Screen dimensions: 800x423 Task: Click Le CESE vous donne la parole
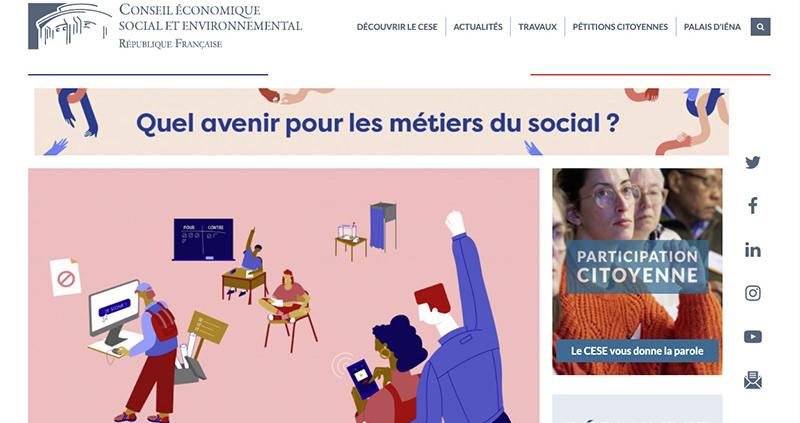[637, 351]
